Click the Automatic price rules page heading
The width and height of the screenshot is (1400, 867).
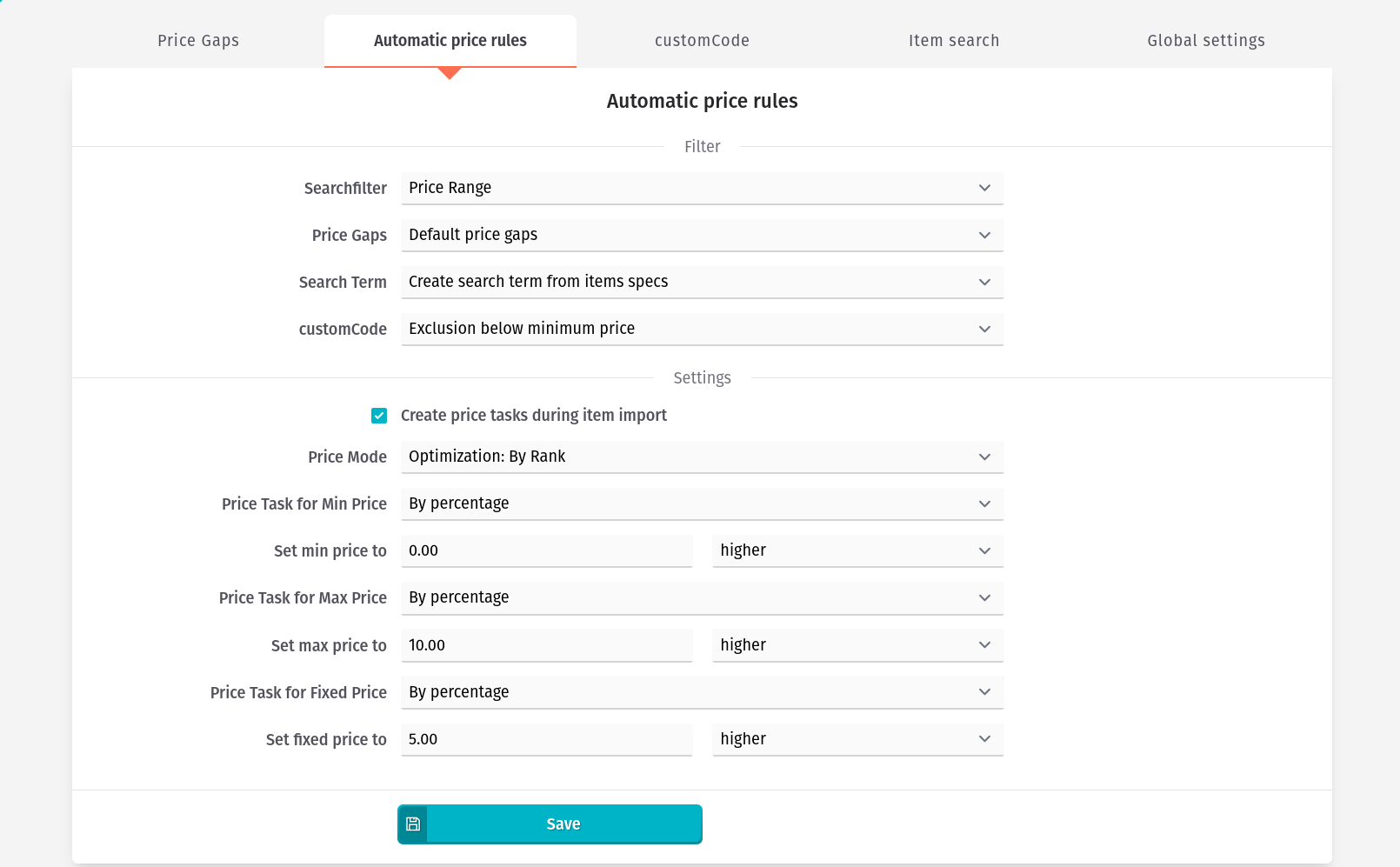click(x=702, y=101)
